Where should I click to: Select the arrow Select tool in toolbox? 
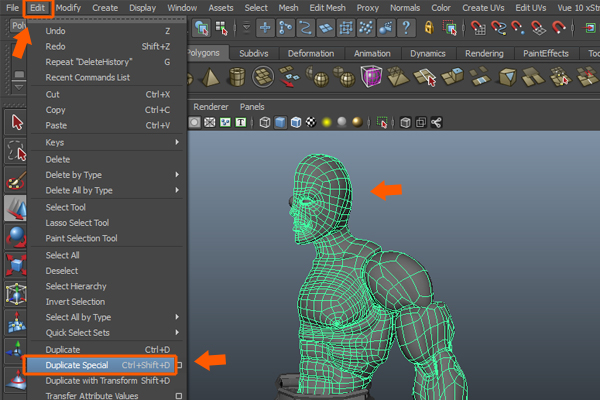(17, 122)
